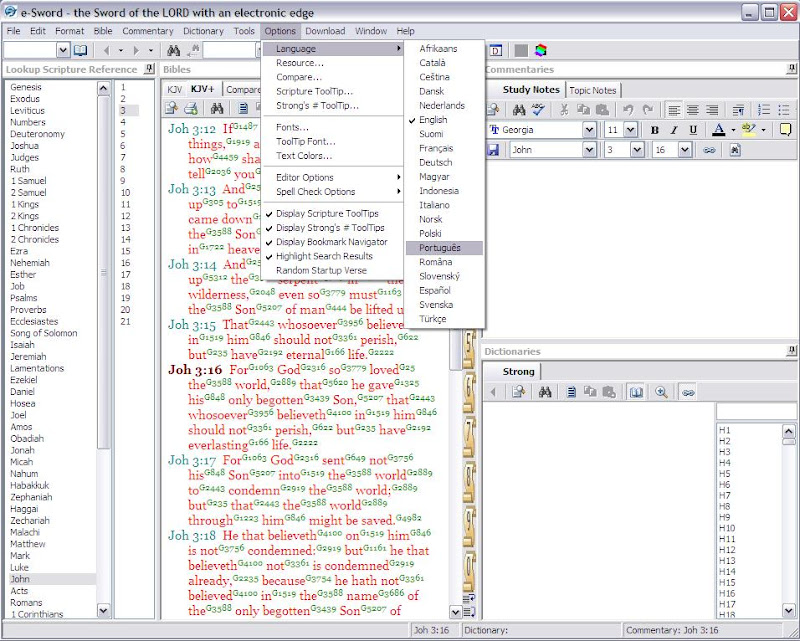Click the multicolored cube icon in the top toolbar
Image resolution: width=800 pixels, height=641 pixels.
click(541, 50)
